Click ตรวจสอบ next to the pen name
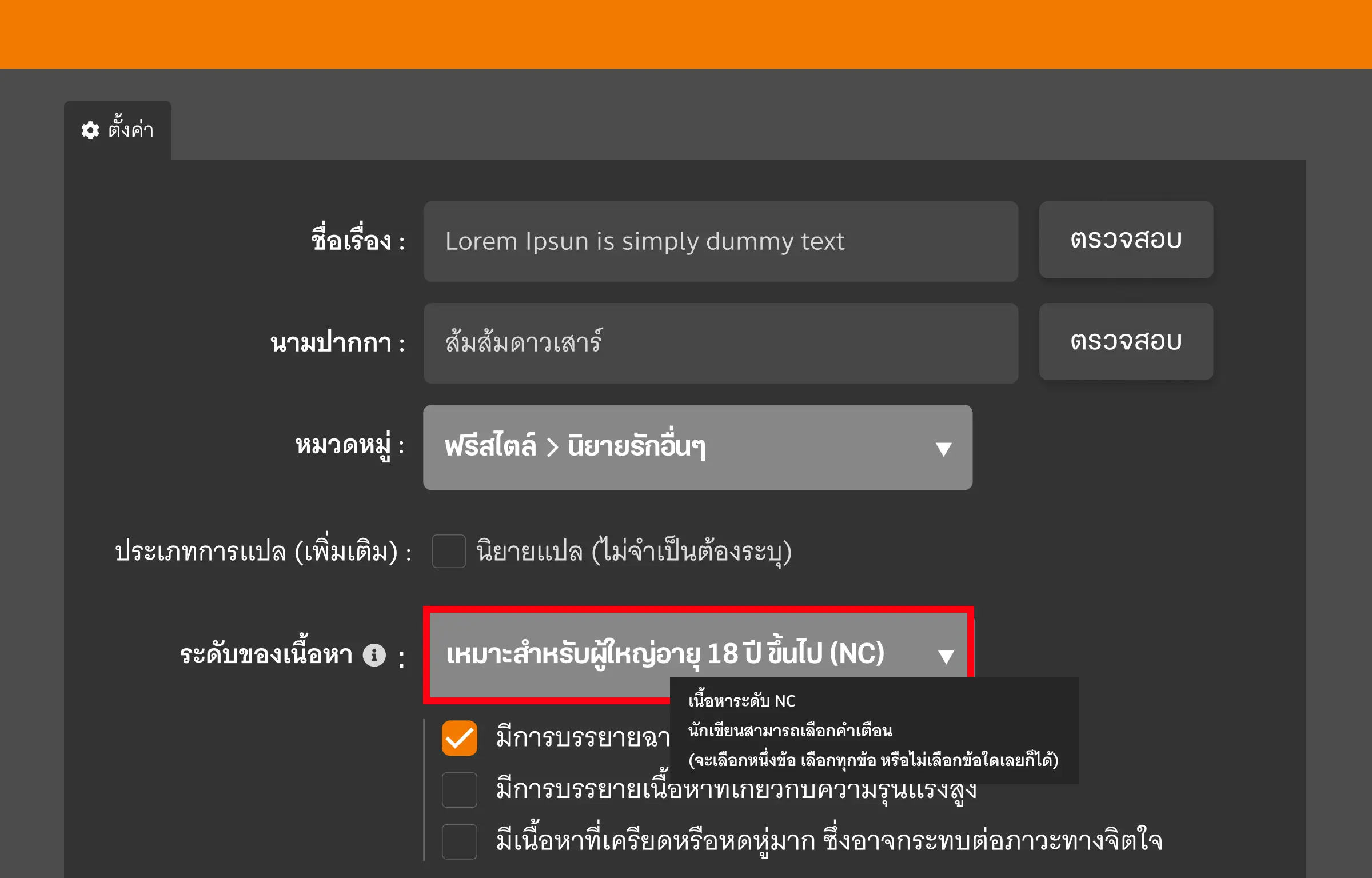1372x878 pixels. click(x=1126, y=341)
